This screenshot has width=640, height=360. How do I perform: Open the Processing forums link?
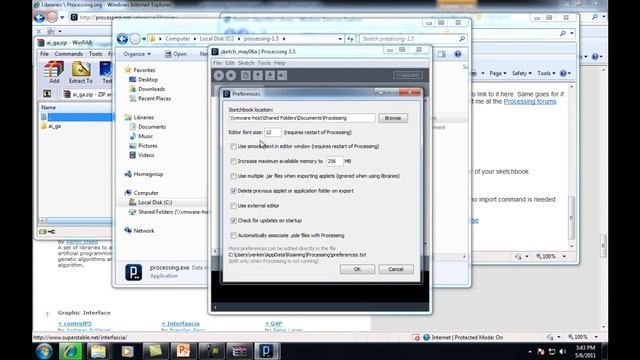pos(530,101)
